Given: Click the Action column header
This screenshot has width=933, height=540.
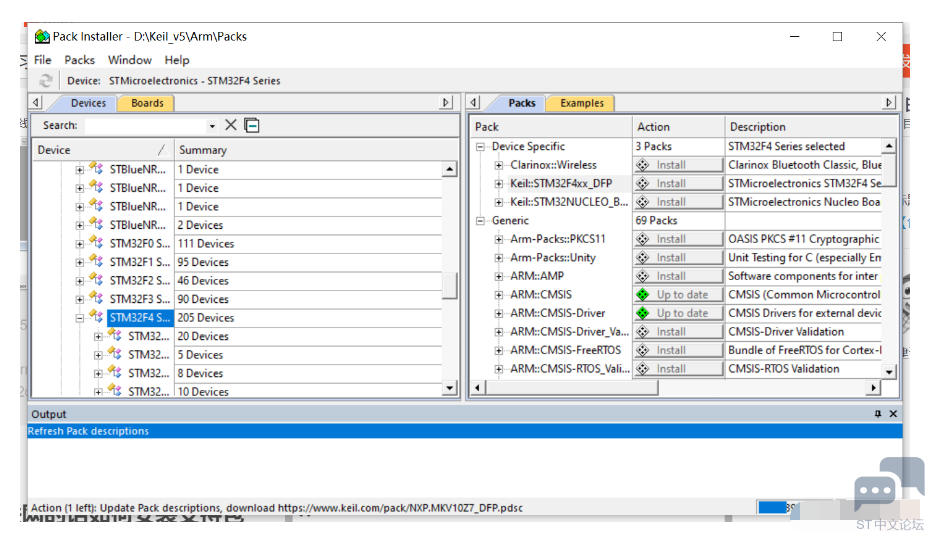Looking at the screenshot, I should coord(678,127).
